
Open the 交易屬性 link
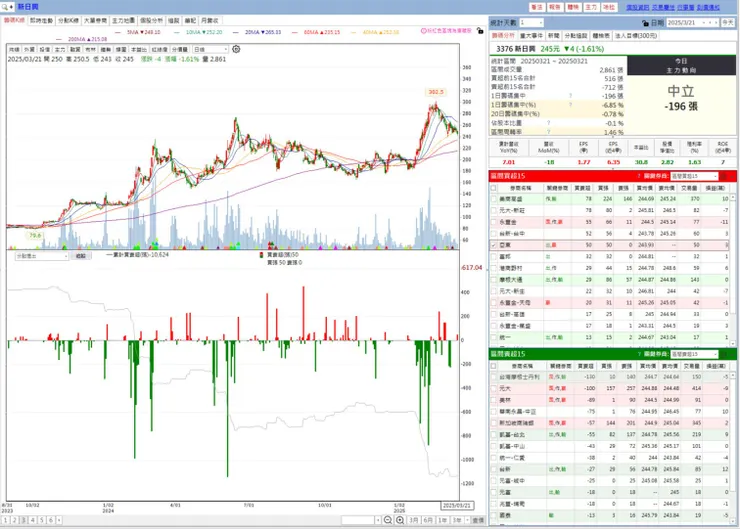(x=663, y=7)
